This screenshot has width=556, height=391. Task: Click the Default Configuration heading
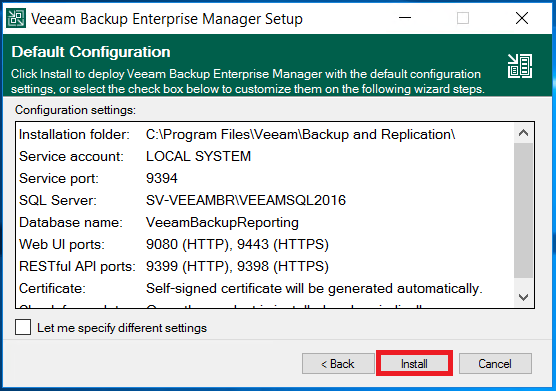click(91, 52)
